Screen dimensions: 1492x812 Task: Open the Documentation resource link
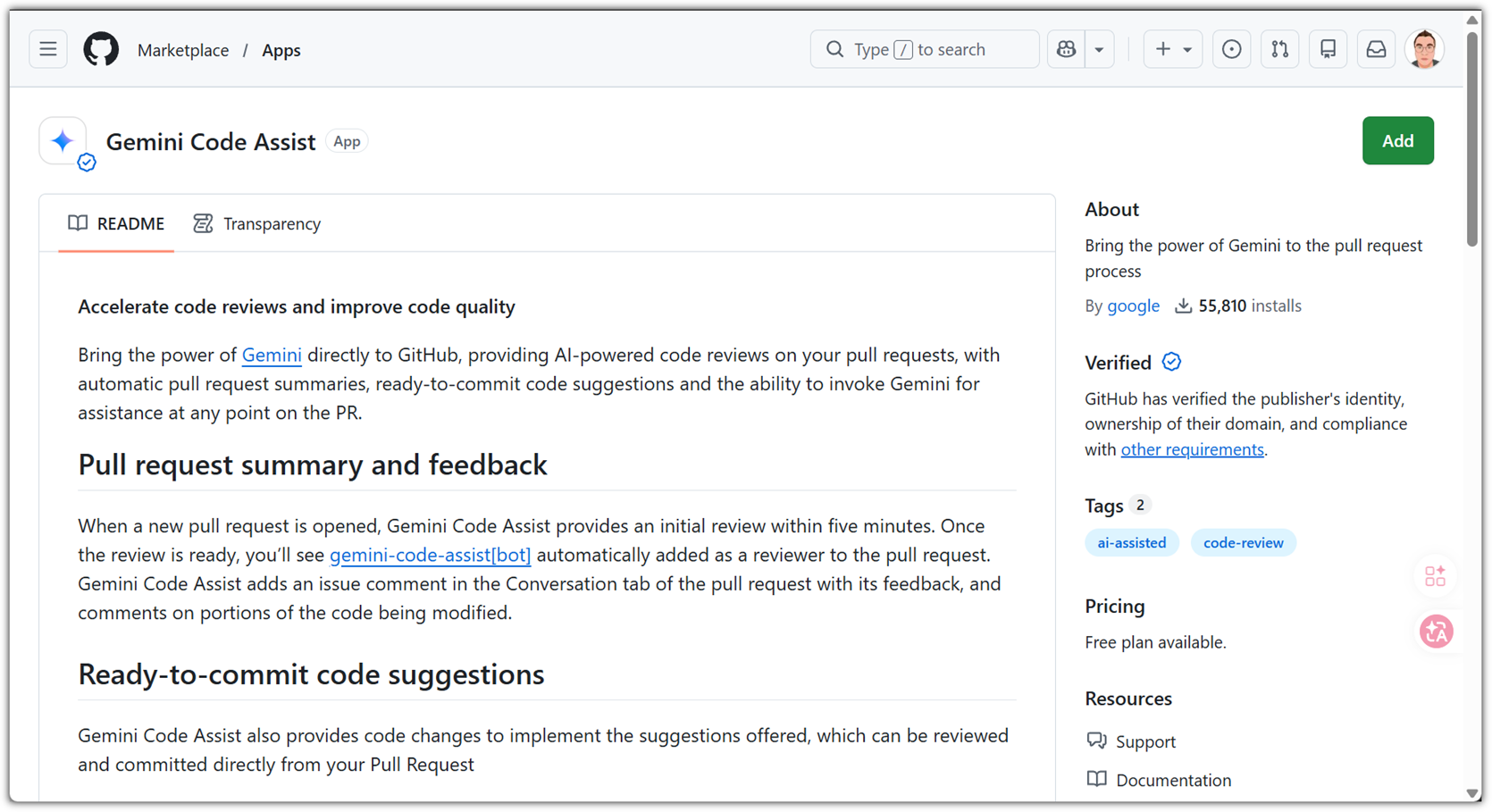[1159, 780]
